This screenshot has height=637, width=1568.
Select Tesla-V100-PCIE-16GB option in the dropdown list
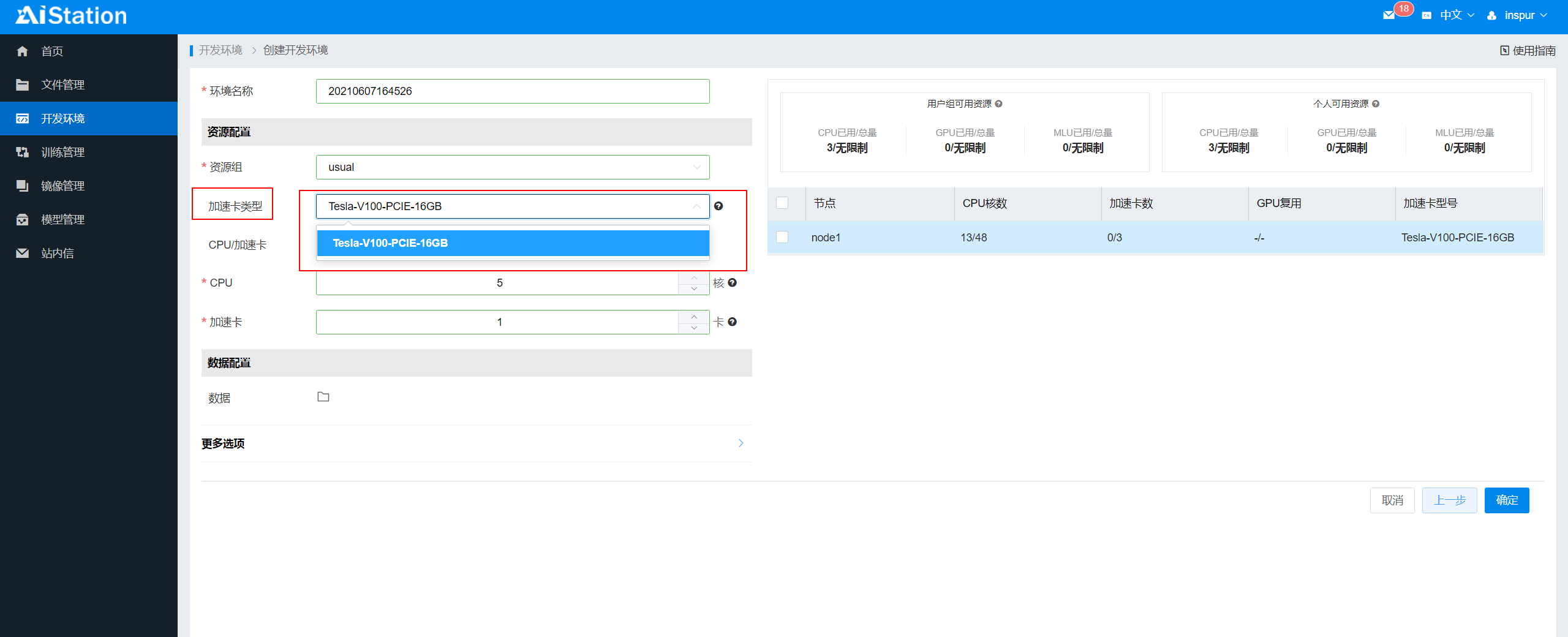(x=512, y=243)
